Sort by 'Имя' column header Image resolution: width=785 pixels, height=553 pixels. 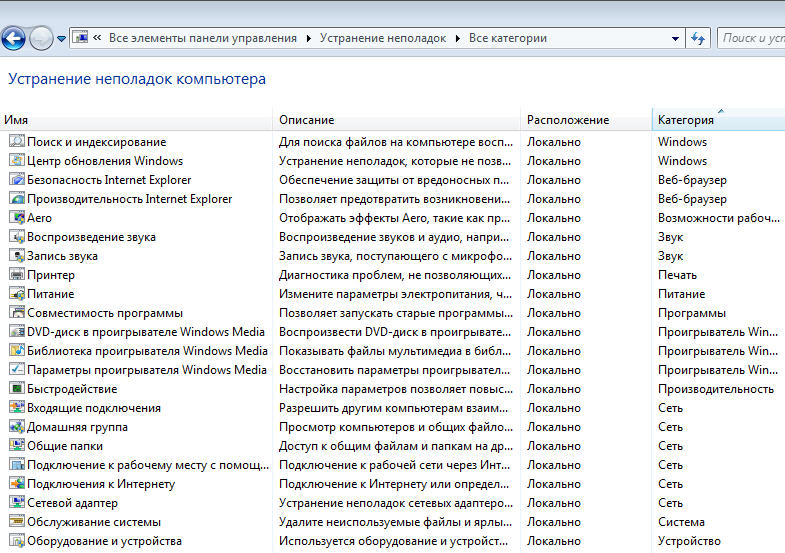pos(136,120)
